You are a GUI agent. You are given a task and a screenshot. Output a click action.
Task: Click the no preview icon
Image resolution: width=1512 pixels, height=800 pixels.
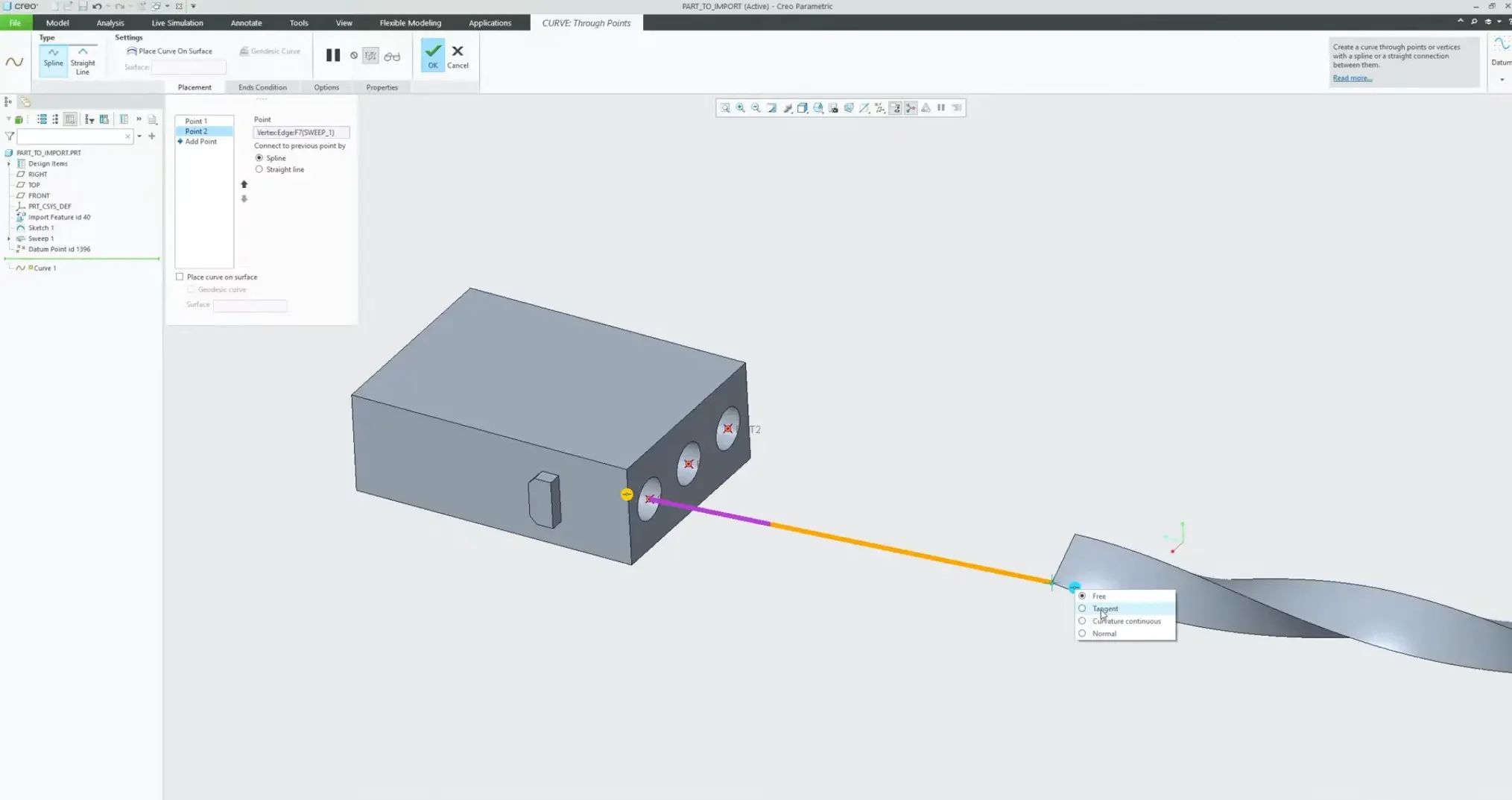pyautogui.click(x=354, y=55)
